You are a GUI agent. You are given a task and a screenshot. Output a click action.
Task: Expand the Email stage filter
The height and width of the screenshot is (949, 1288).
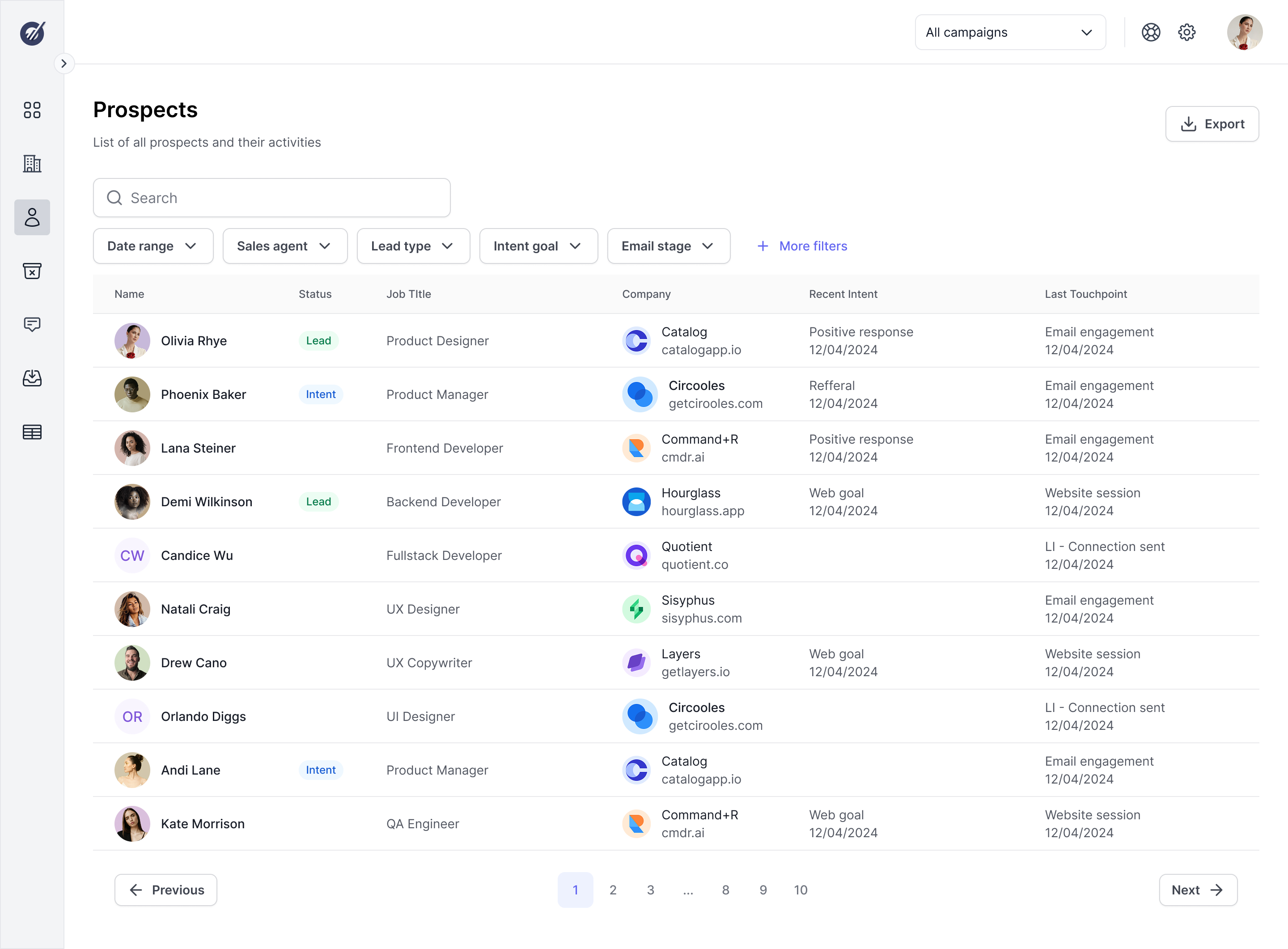click(668, 246)
